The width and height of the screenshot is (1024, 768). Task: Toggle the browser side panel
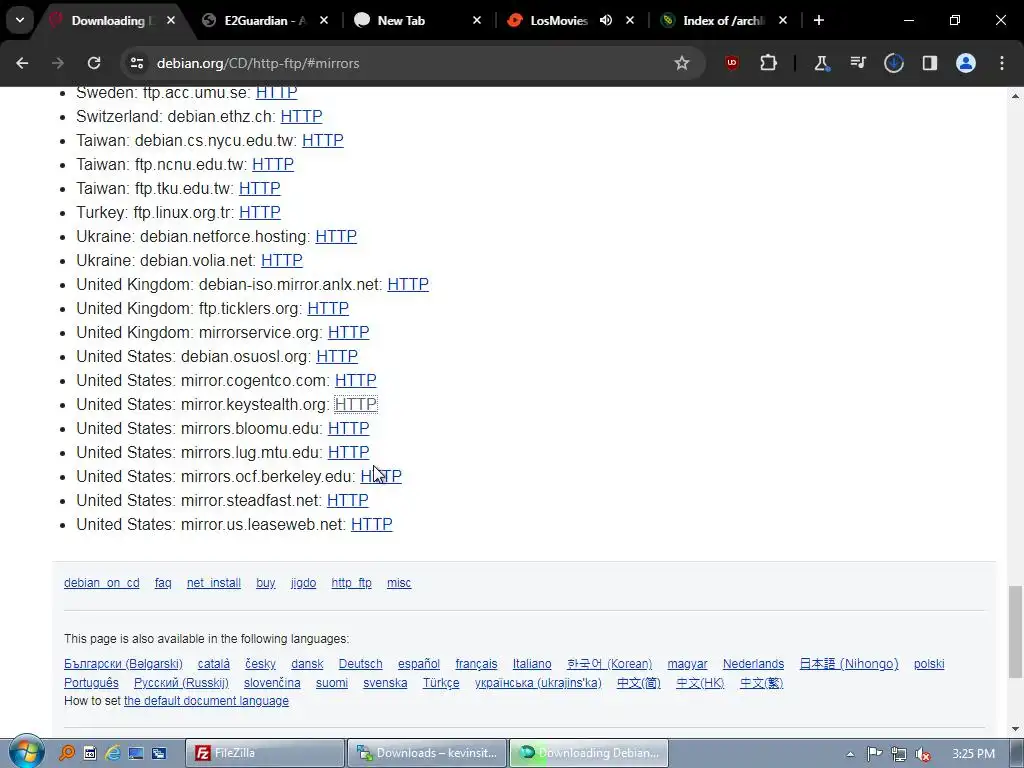[930, 63]
